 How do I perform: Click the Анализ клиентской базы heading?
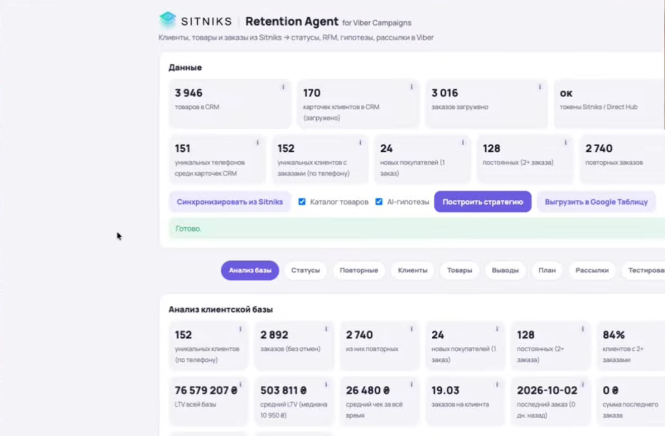(221, 310)
